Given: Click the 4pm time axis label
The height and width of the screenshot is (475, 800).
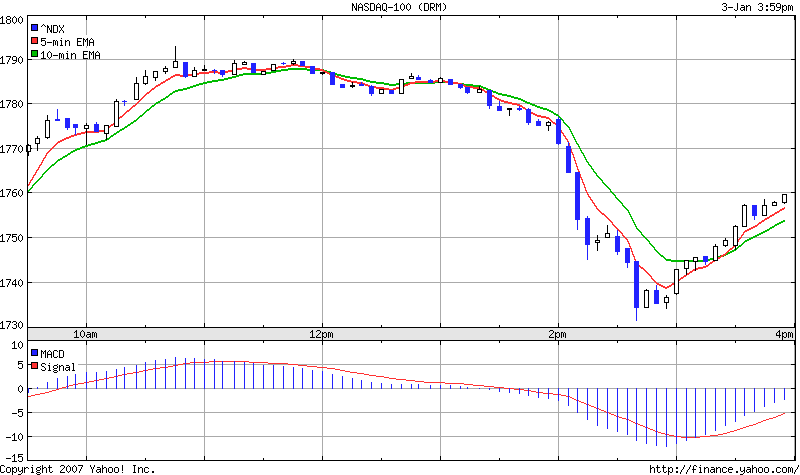Looking at the screenshot, I should click(x=784, y=335).
